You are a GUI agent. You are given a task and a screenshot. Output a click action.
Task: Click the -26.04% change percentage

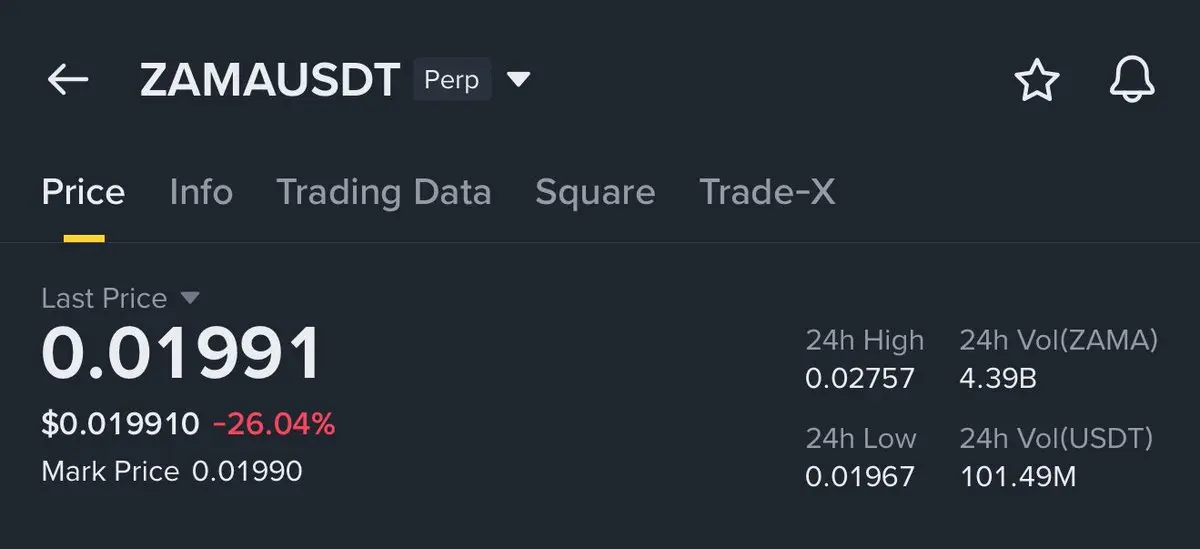pyautogui.click(x=274, y=424)
